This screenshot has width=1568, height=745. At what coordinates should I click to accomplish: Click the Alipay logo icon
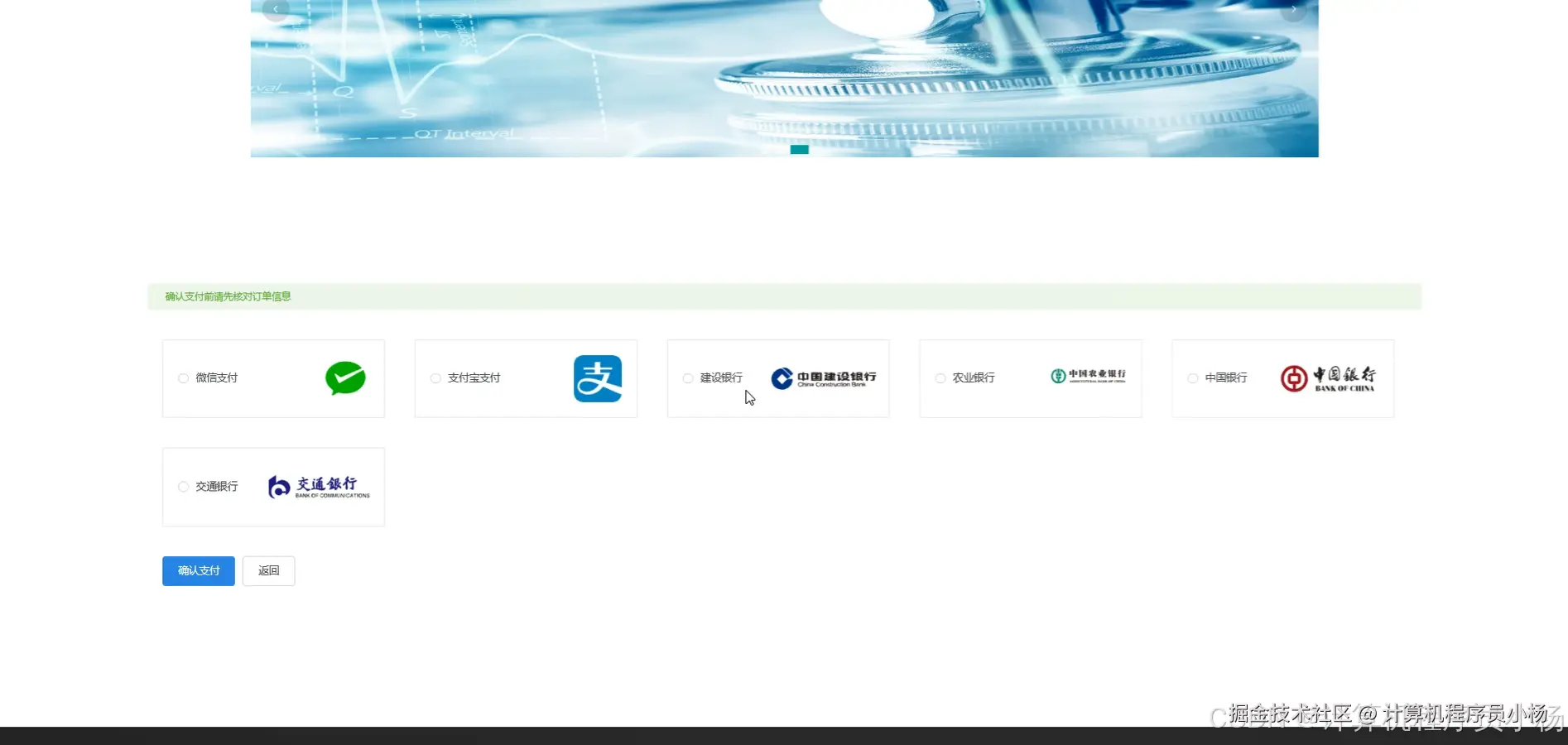click(599, 378)
